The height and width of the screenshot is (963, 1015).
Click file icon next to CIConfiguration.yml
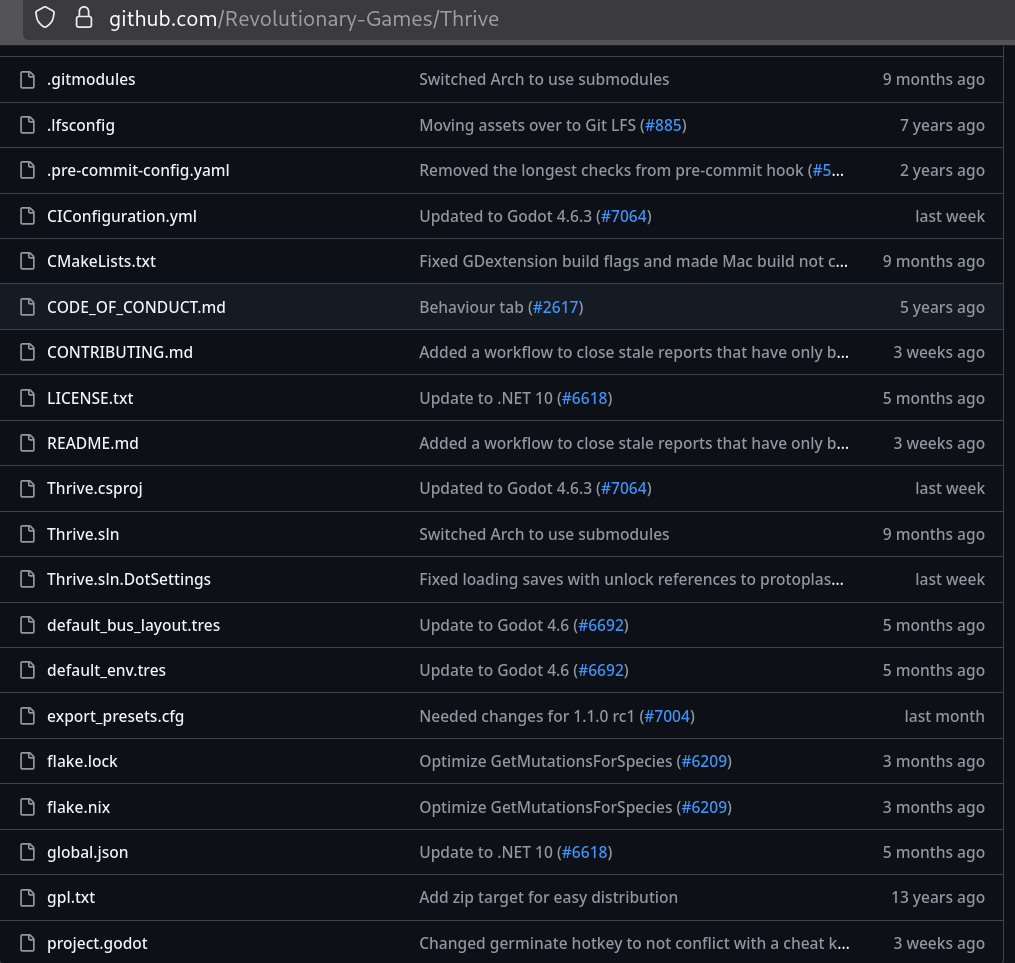(27, 216)
